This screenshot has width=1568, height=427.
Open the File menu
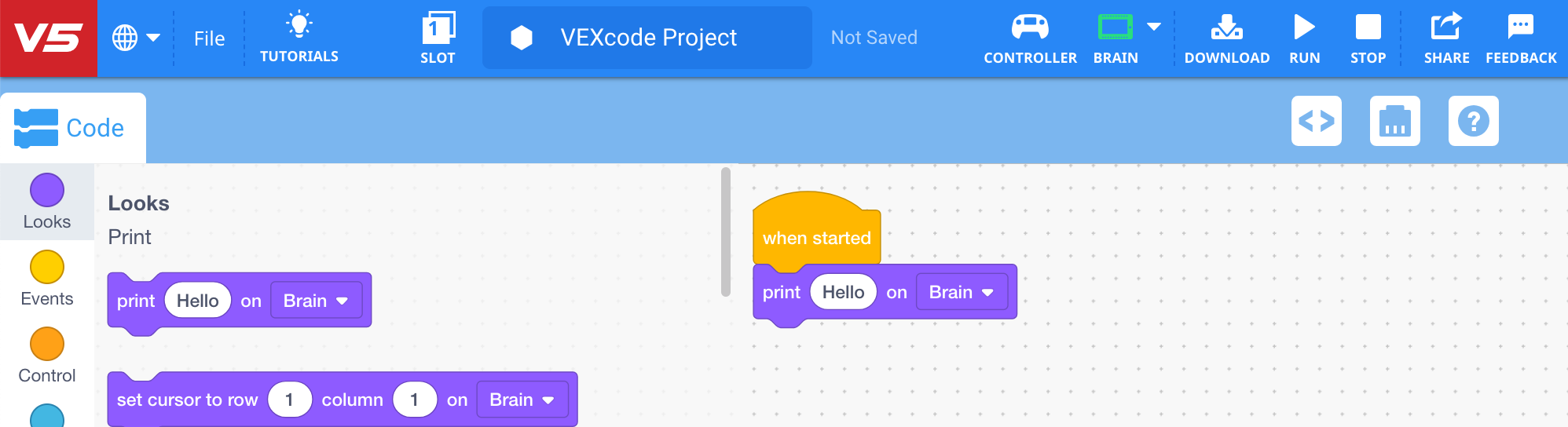(x=209, y=38)
